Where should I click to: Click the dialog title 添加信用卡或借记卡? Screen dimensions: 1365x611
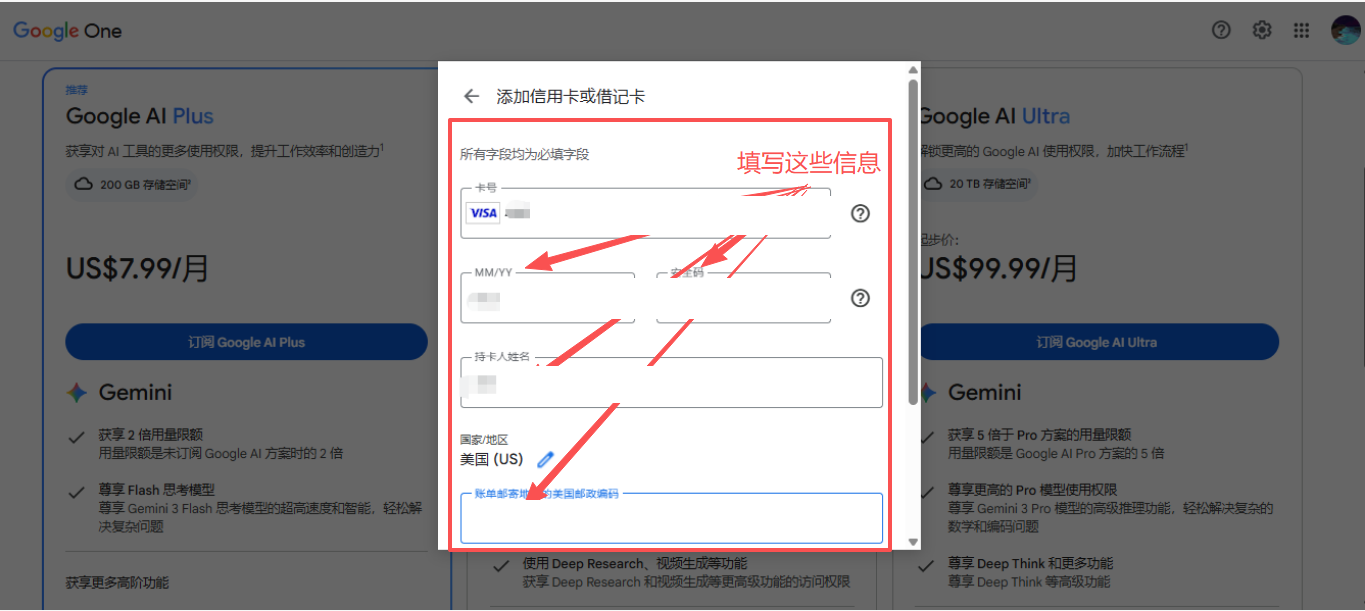pos(571,96)
